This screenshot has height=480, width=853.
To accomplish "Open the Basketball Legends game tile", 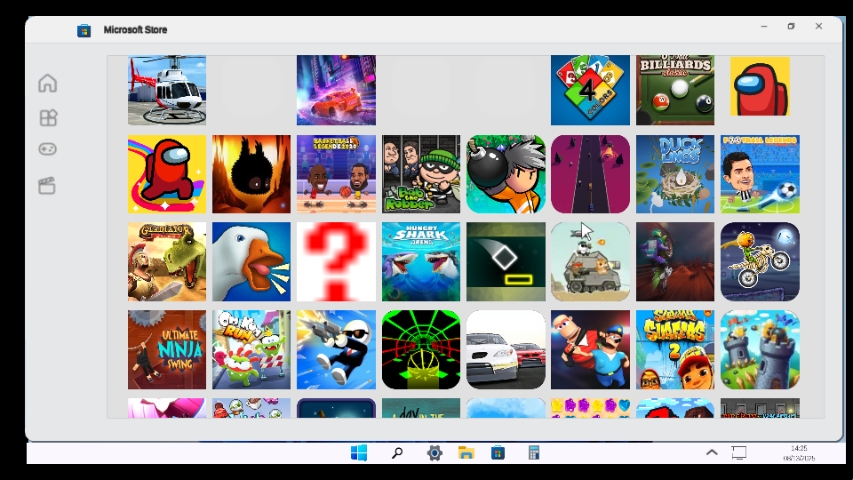I will click(336, 174).
